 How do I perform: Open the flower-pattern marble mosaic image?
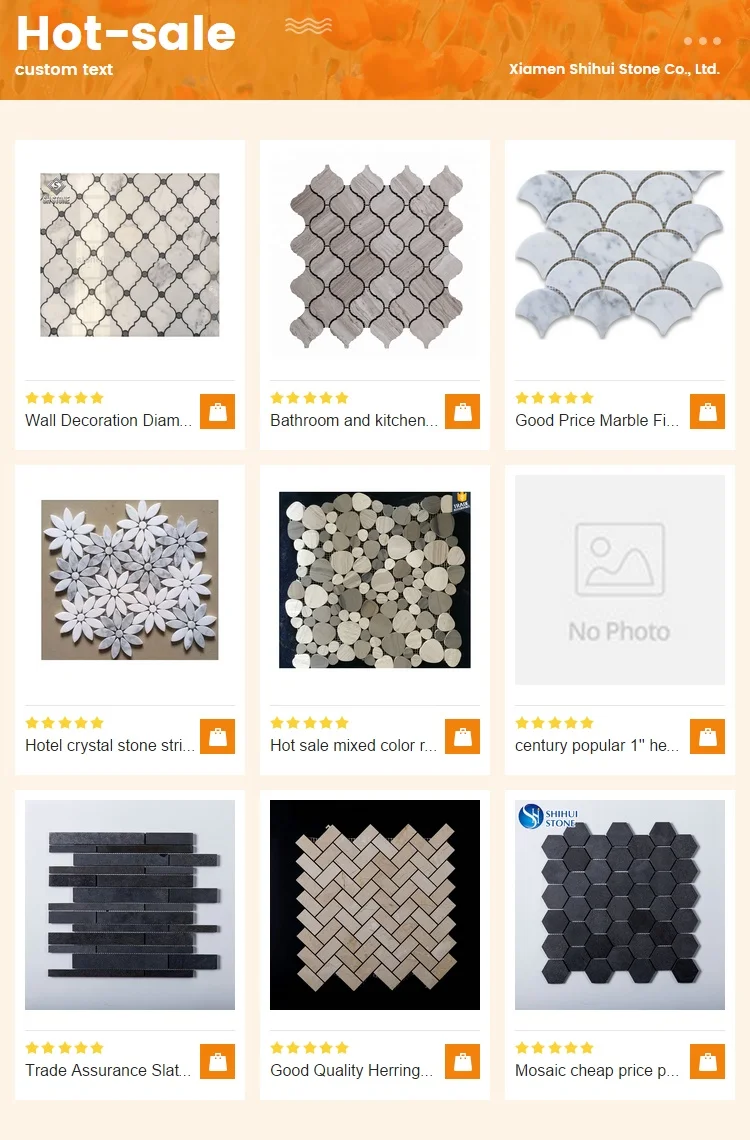pos(129,579)
